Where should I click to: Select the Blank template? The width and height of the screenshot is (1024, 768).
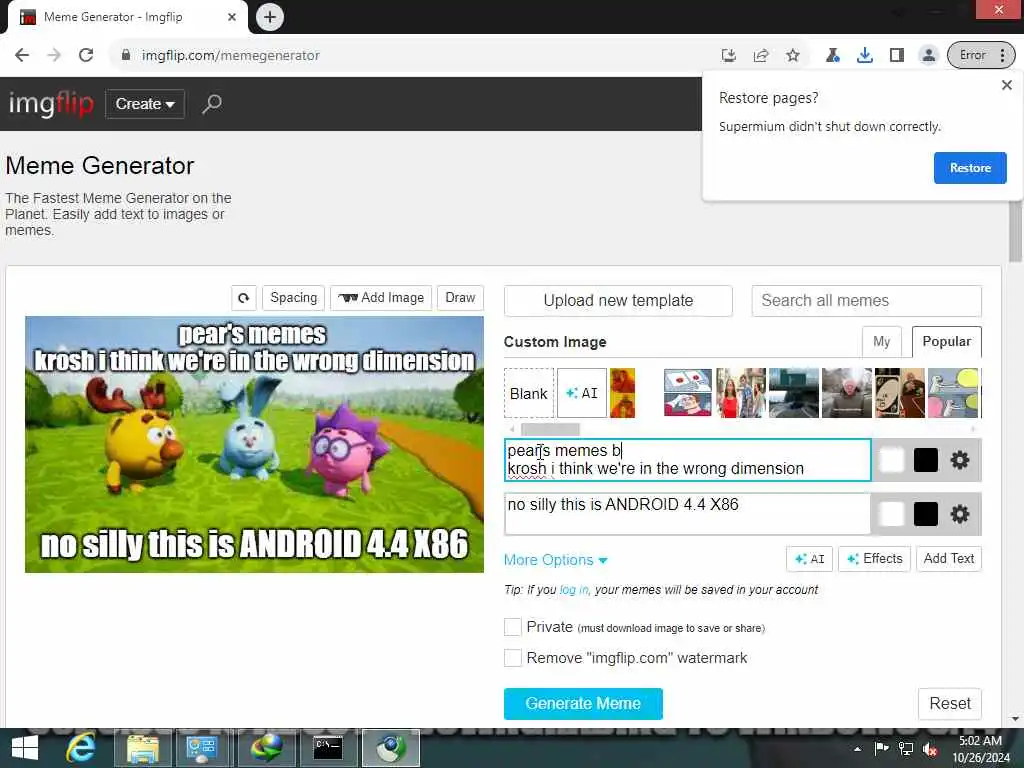pyautogui.click(x=528, y=393)
